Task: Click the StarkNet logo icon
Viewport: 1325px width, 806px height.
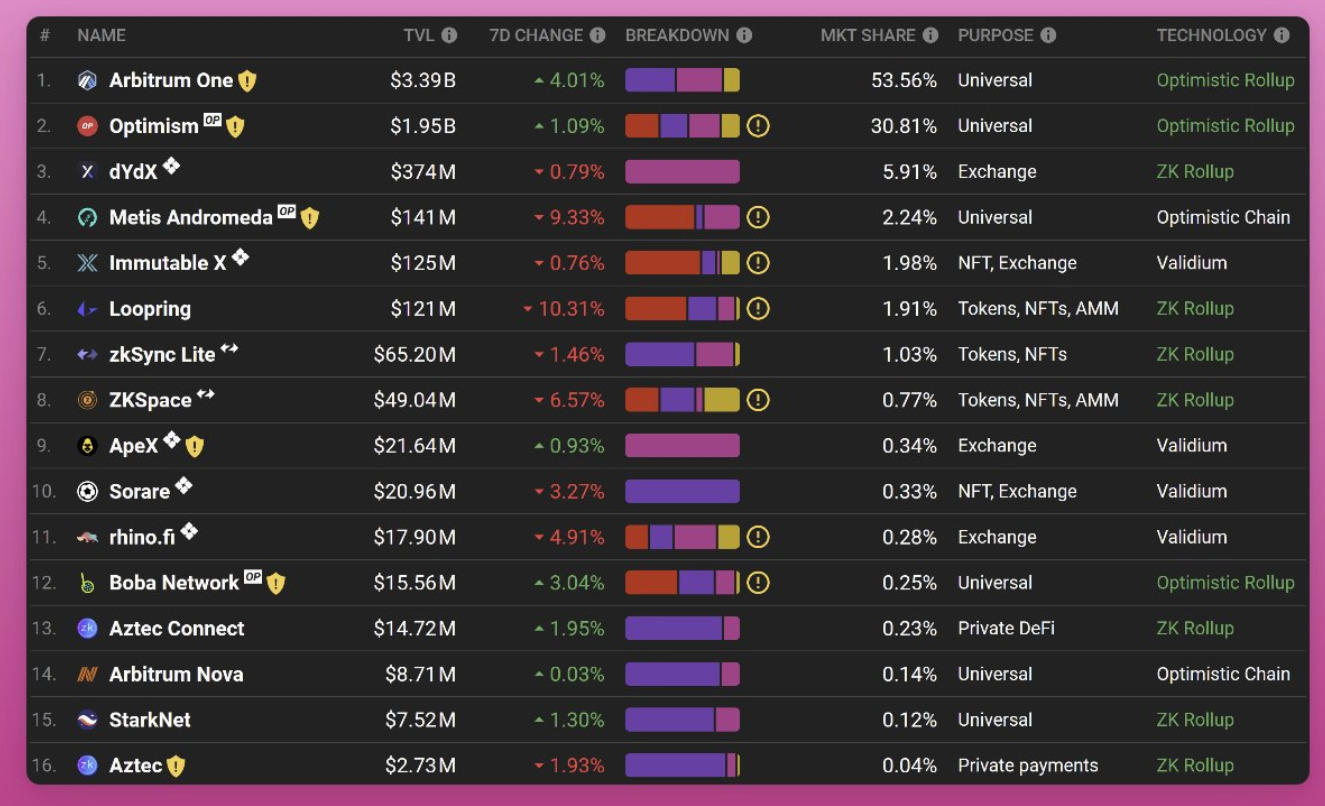Action: tap(87, 720)
